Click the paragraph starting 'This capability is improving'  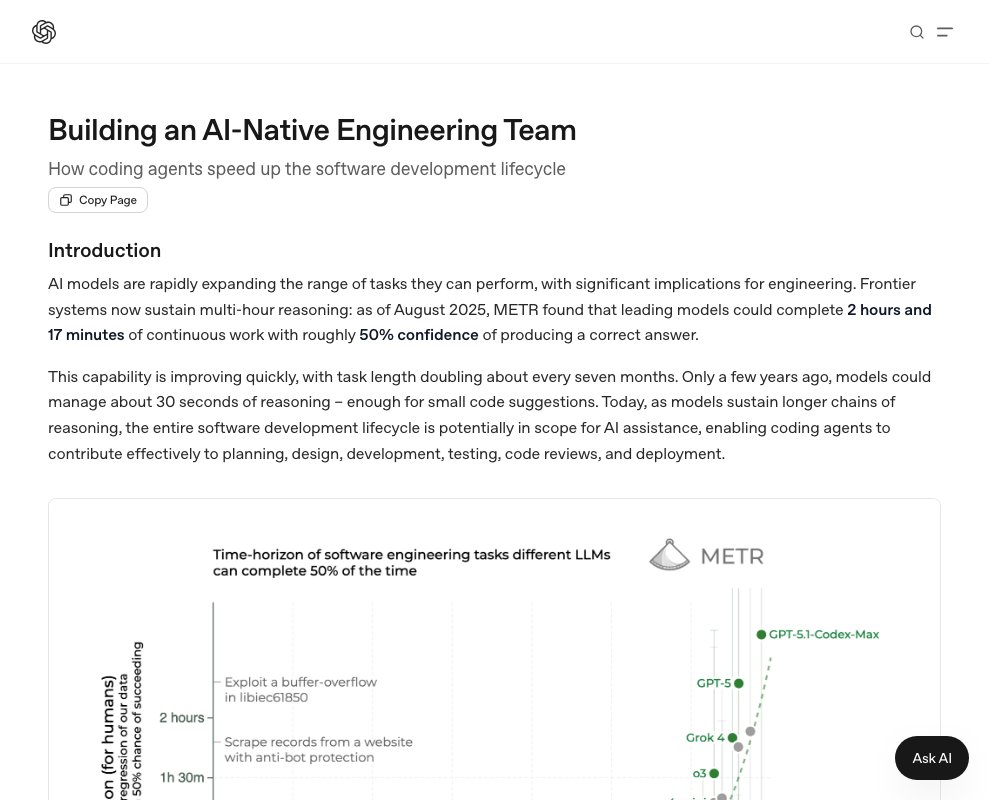click(x=489, y=415)
